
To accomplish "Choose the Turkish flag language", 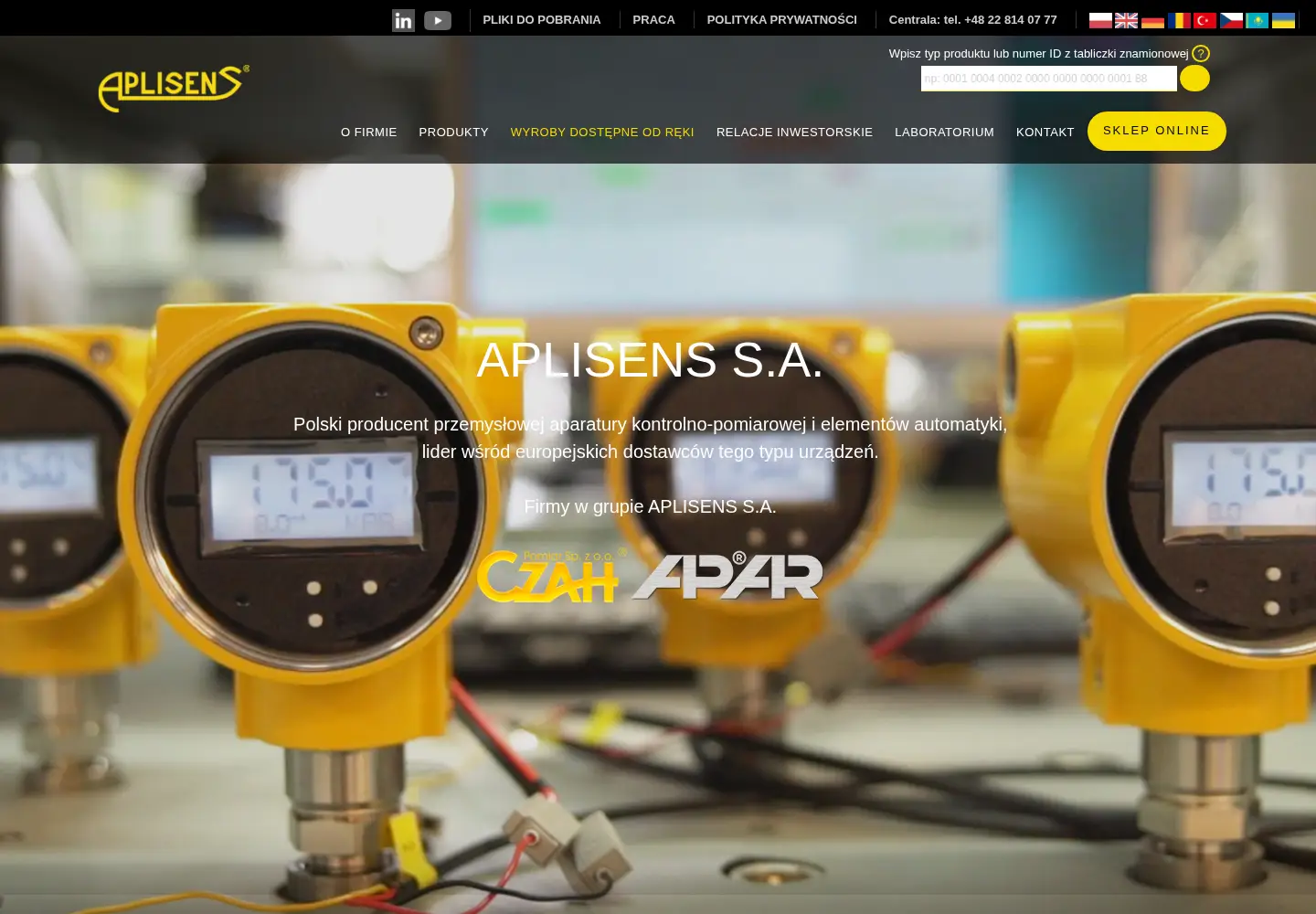I will (1205, 20).
